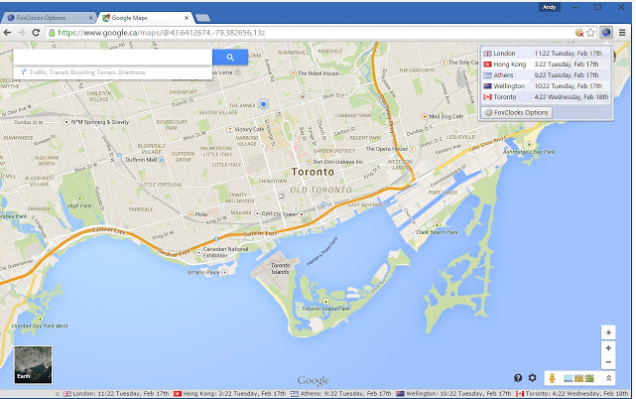Reload the Google Maps page
Image resolution: width=636 pixels, height=399 pixels.
pos(36,32)
